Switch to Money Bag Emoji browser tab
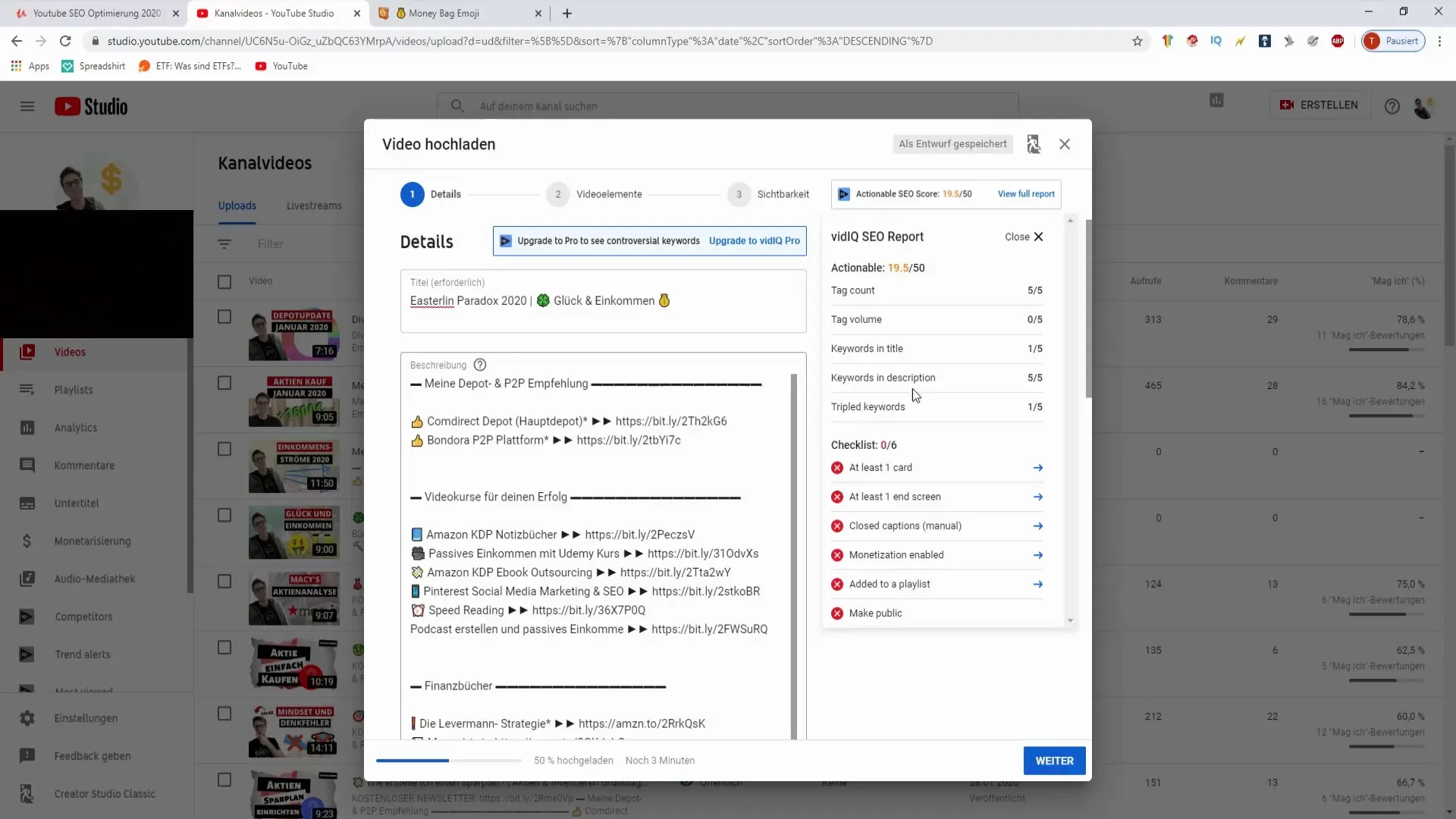The height and width of the screenshot is (819, 1456). 461,13
